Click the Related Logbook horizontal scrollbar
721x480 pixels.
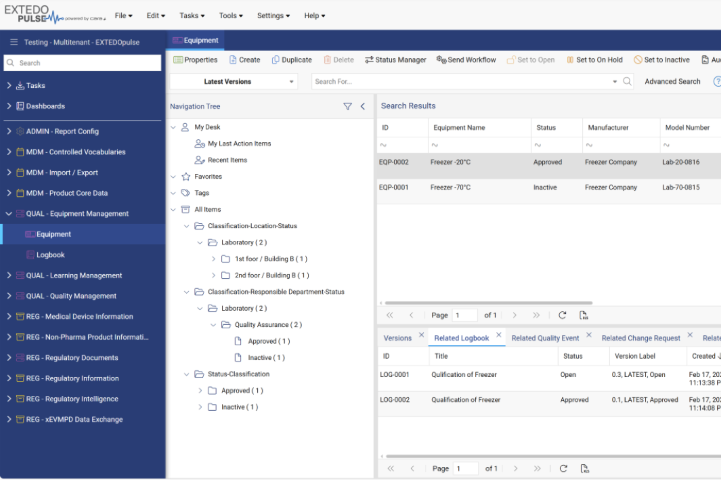tap(552, 457)
